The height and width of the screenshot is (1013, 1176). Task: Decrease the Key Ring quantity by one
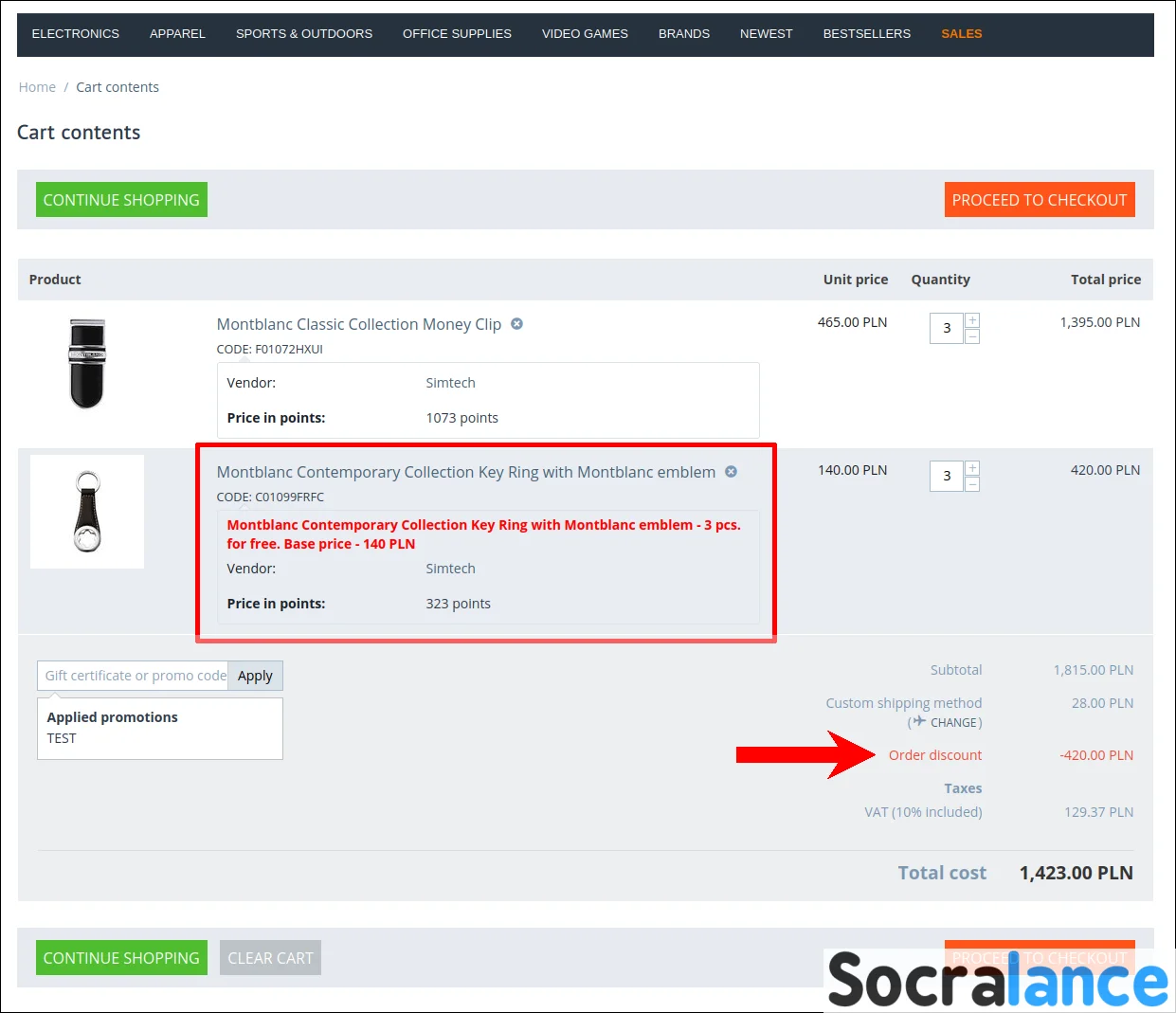pyautogui.click(x=972, y=484)
